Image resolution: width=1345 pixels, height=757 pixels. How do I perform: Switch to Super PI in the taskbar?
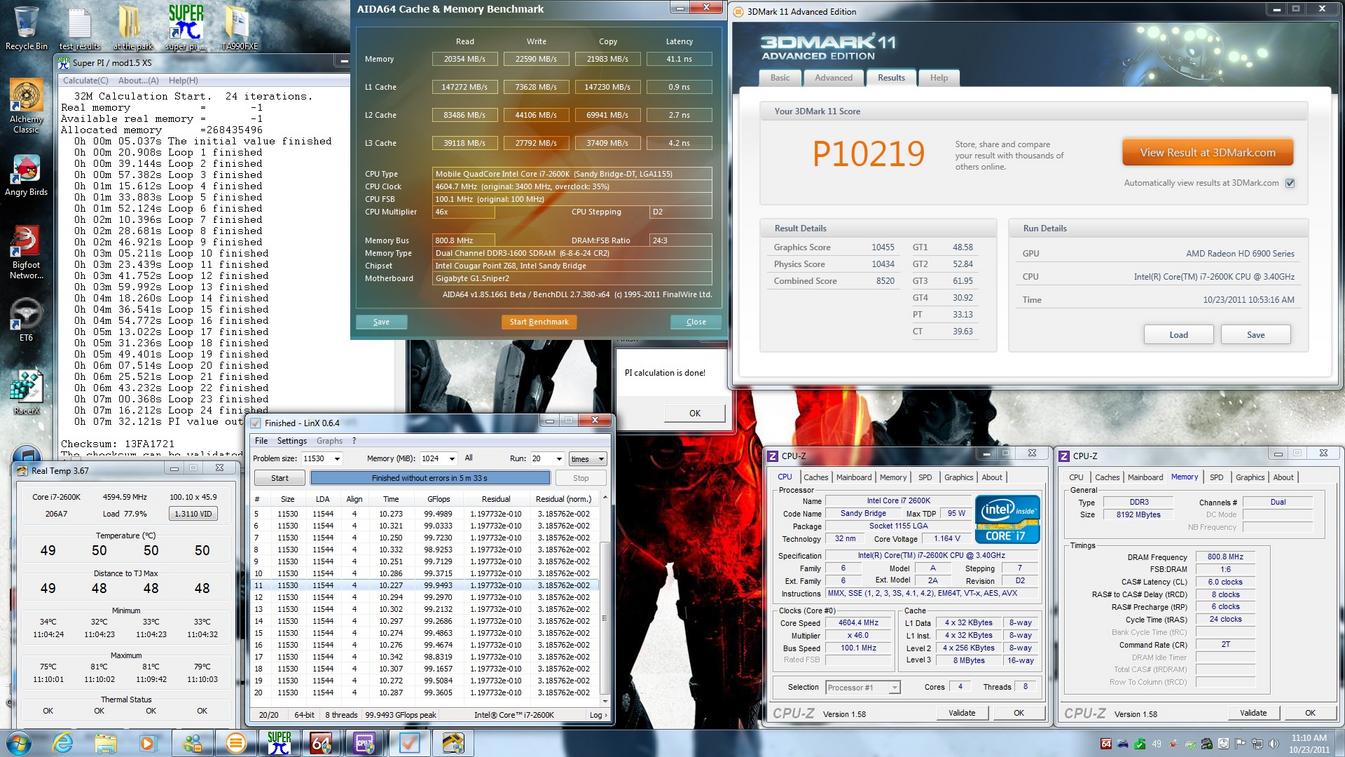pos(280,743)
